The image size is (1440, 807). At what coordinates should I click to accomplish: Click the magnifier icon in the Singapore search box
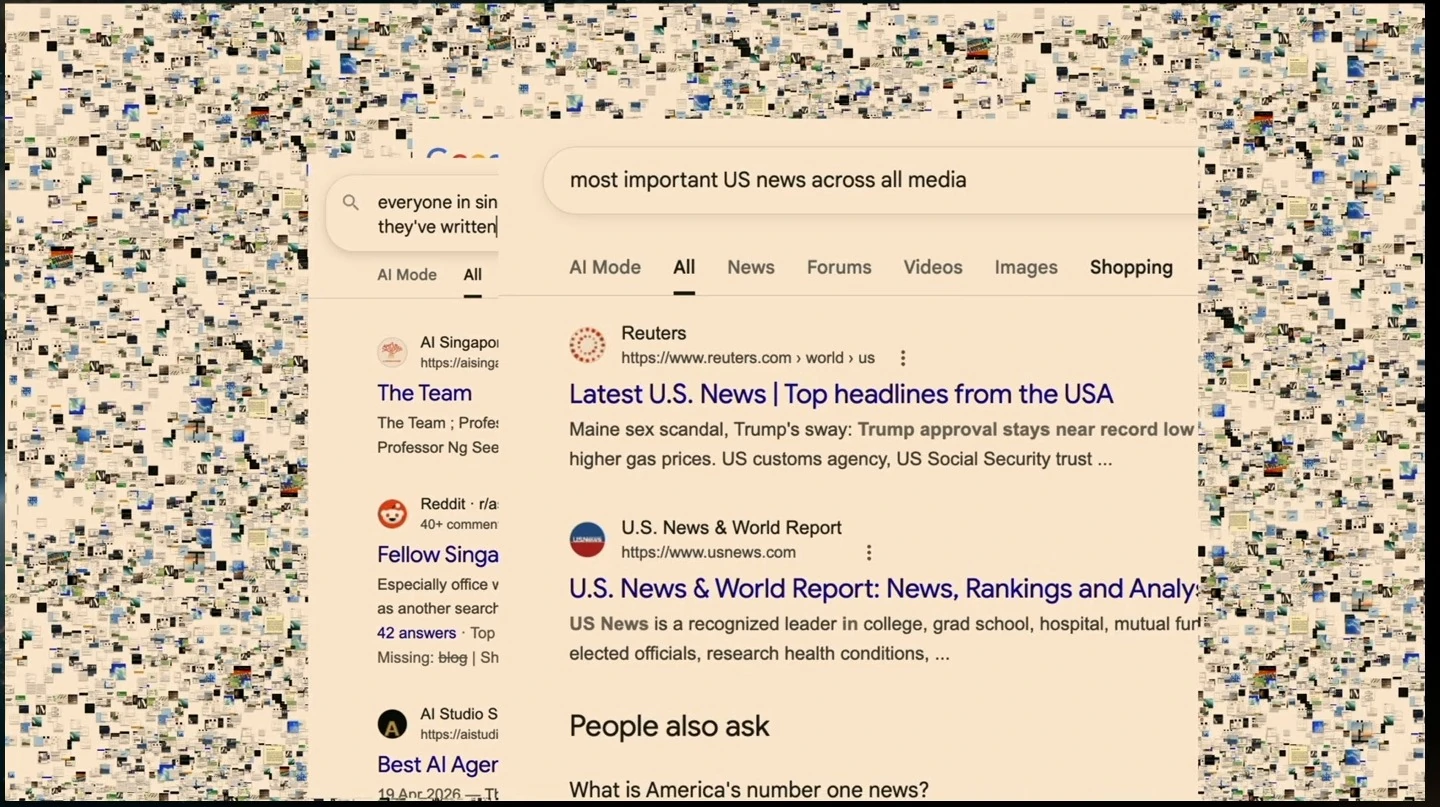point(351,203)
